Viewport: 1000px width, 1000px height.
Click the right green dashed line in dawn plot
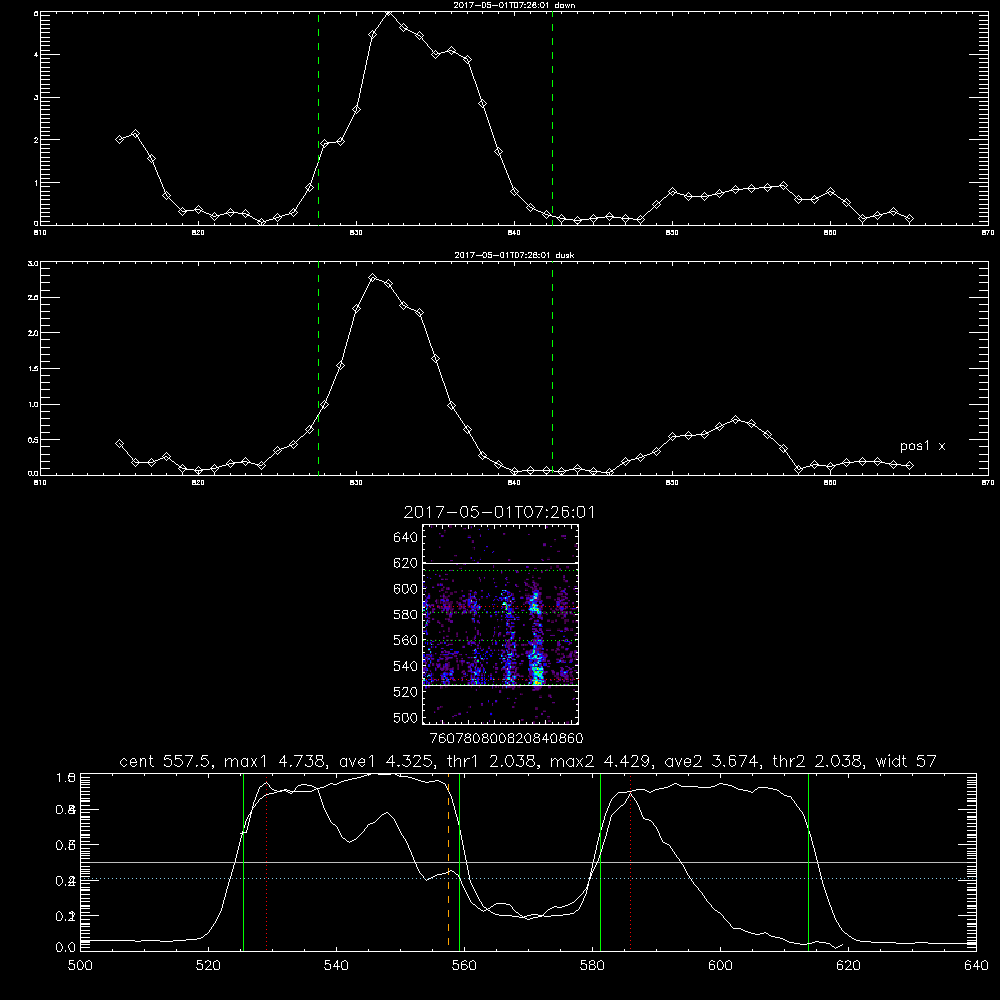[x=552, y=118]
